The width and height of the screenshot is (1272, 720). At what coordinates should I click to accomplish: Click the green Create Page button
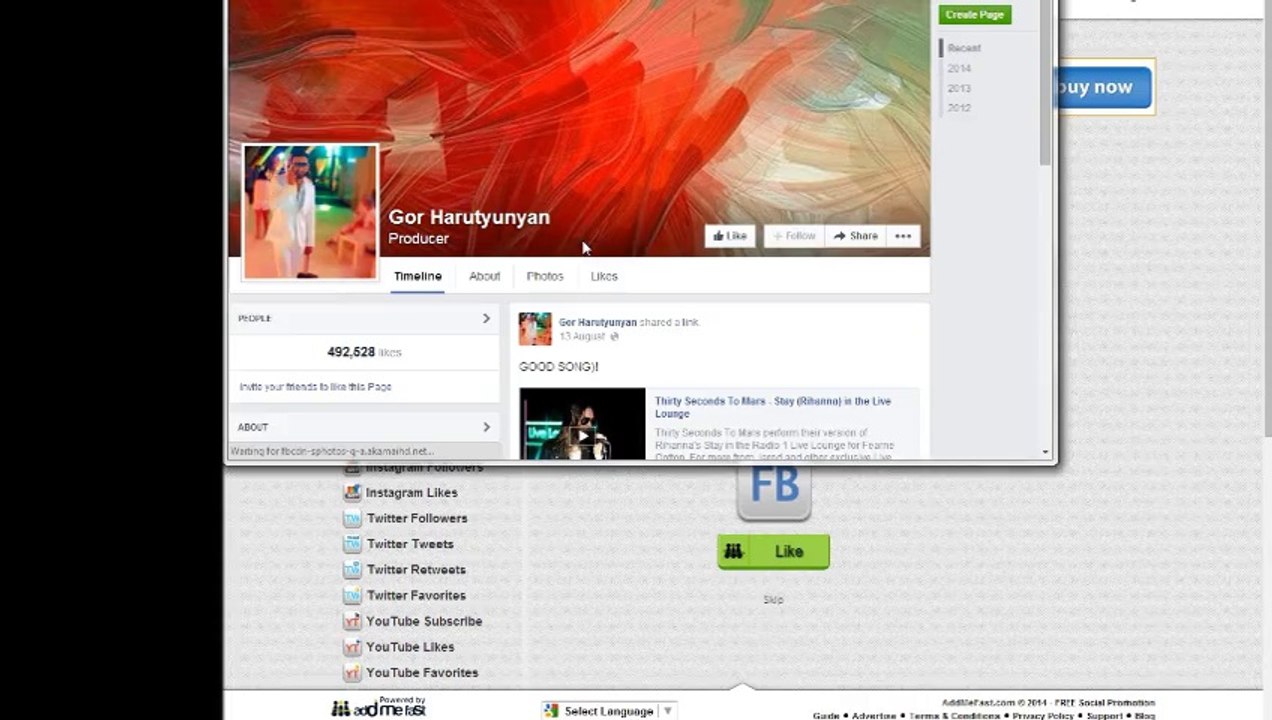pyautogui.click(x=975, y=15)
